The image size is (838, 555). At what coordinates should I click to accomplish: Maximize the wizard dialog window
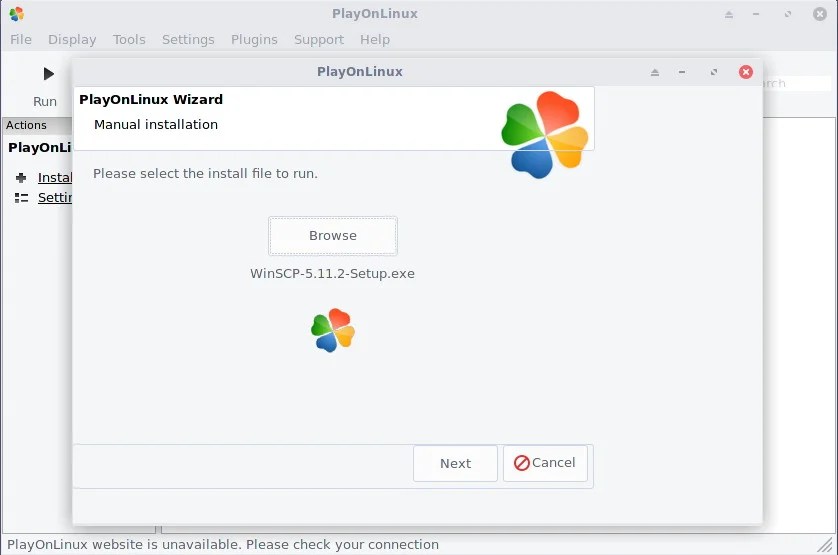click(x=713, y=72)
